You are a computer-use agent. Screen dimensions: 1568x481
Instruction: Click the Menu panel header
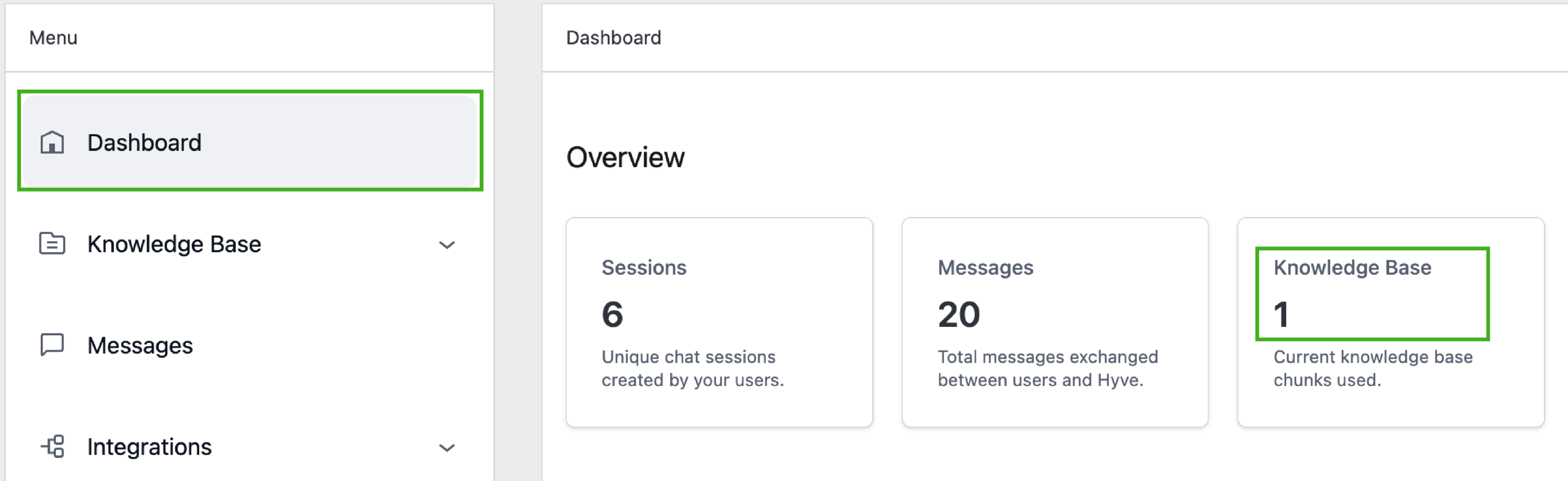53,38
